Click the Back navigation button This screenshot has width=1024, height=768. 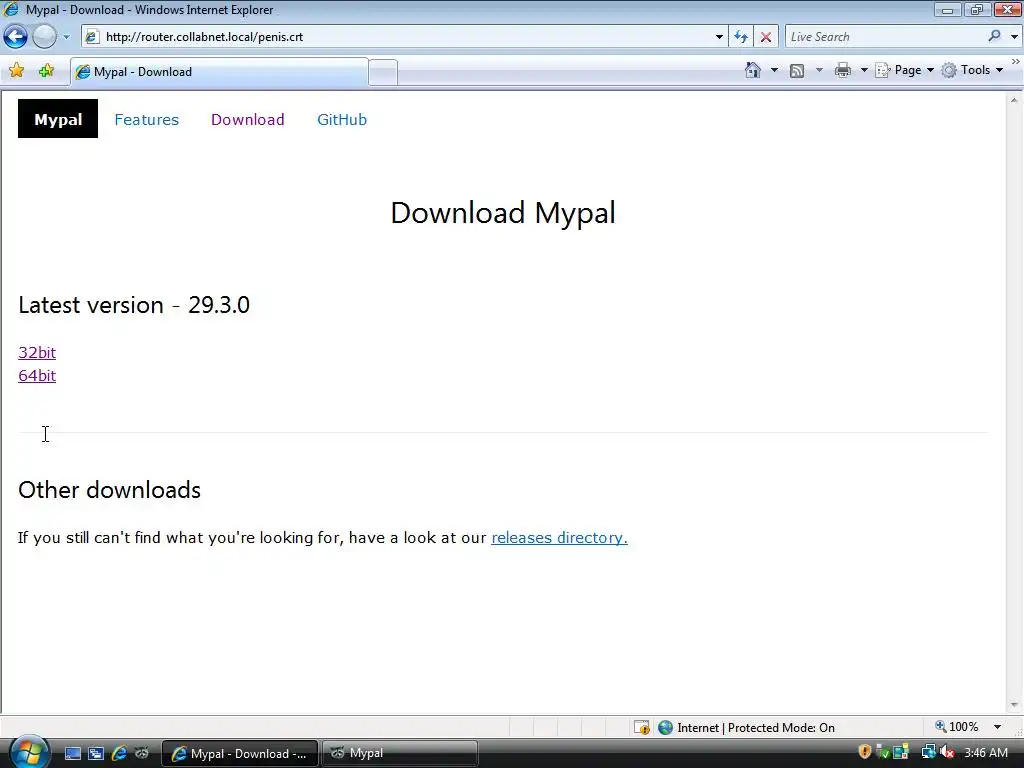[16, 37]
